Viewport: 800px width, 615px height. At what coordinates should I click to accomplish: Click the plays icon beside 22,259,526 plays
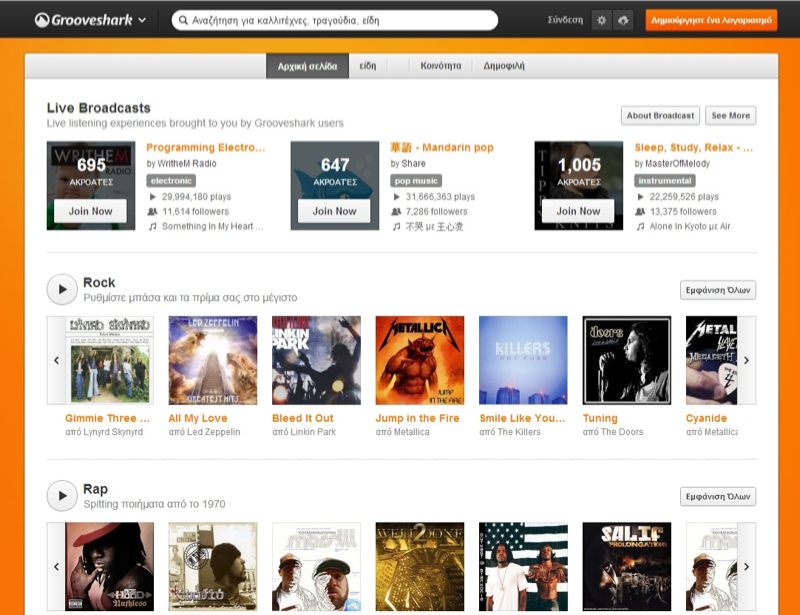(x=640, y=196)
